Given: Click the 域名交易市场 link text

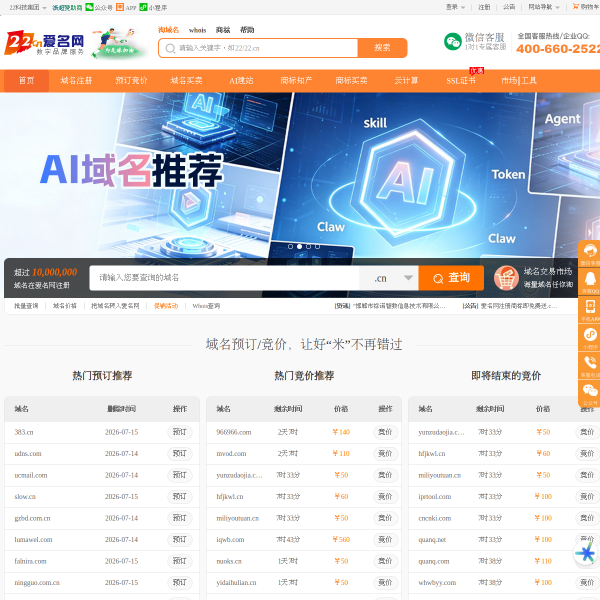Looking at the screenshot, I should point(548,272).
